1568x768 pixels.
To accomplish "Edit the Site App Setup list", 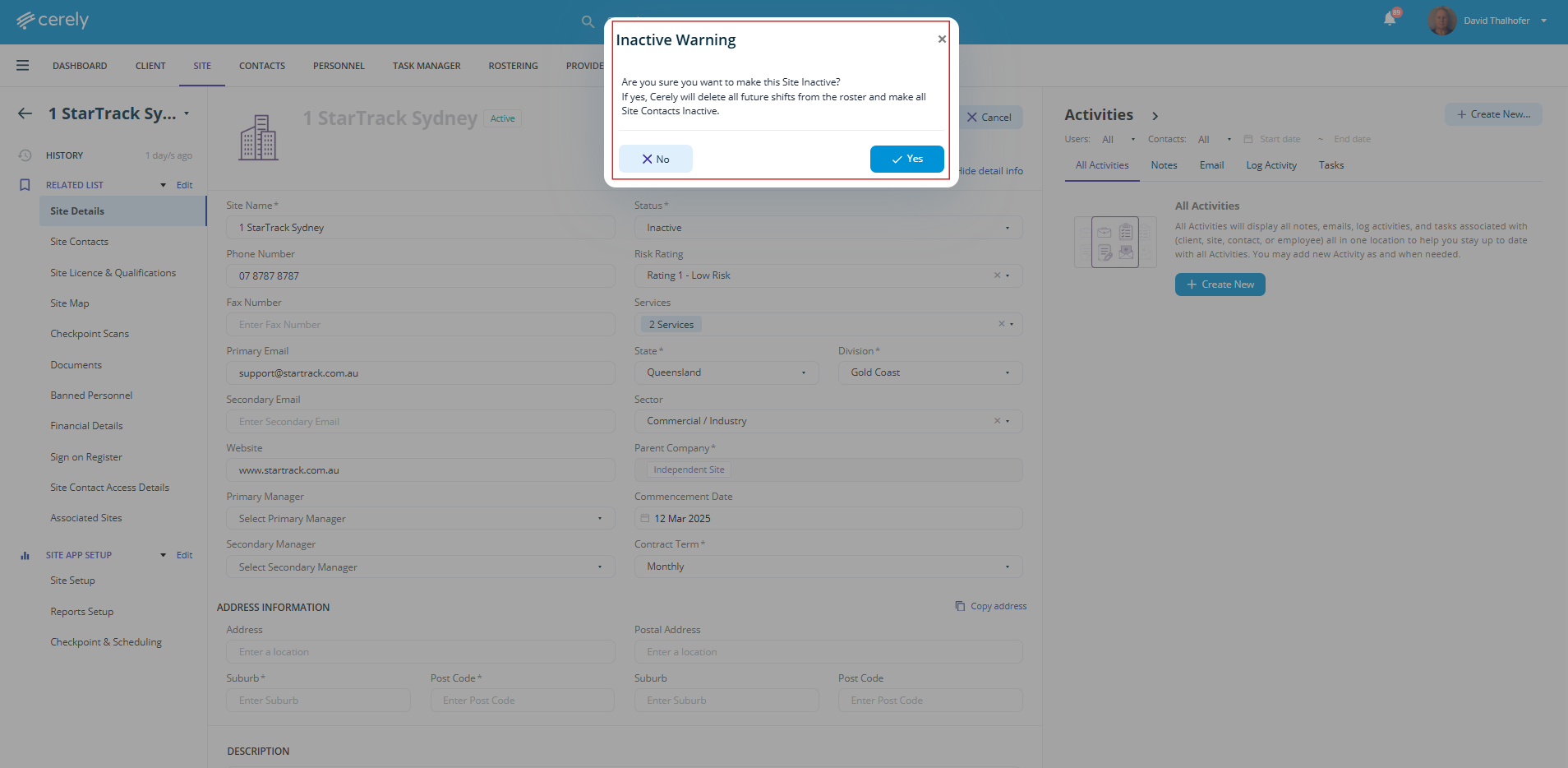I will coord(185,555).
